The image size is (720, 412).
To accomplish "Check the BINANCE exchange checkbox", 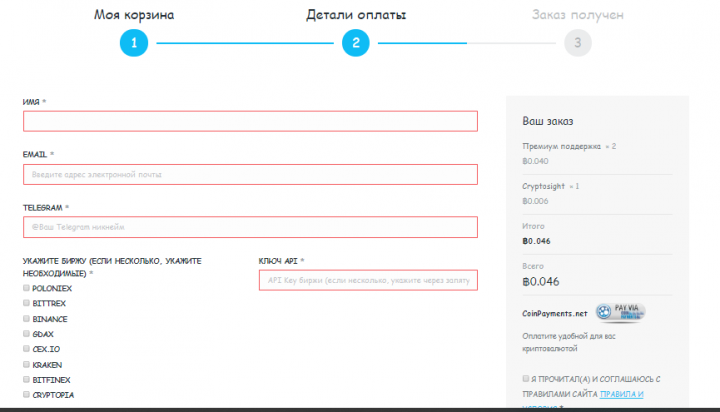I will [x=26, y=318].
